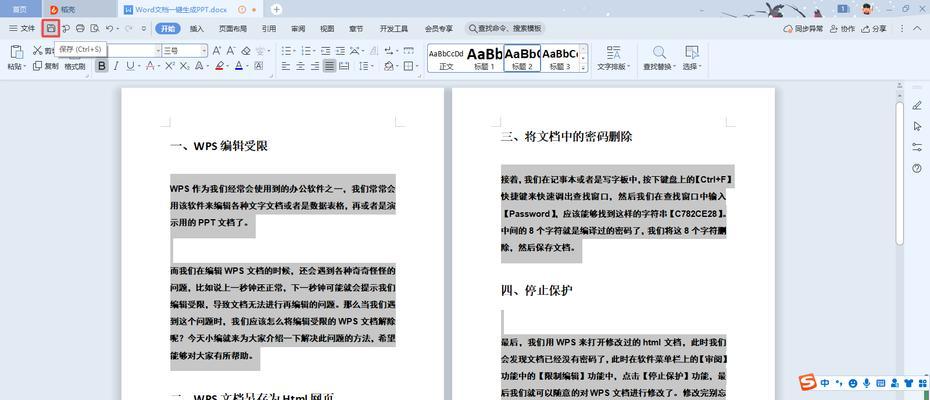The height and width of the screenshot is (400, 930).
Task: Expand the styles gallery more arrow
Action: [x=583, y=68]
